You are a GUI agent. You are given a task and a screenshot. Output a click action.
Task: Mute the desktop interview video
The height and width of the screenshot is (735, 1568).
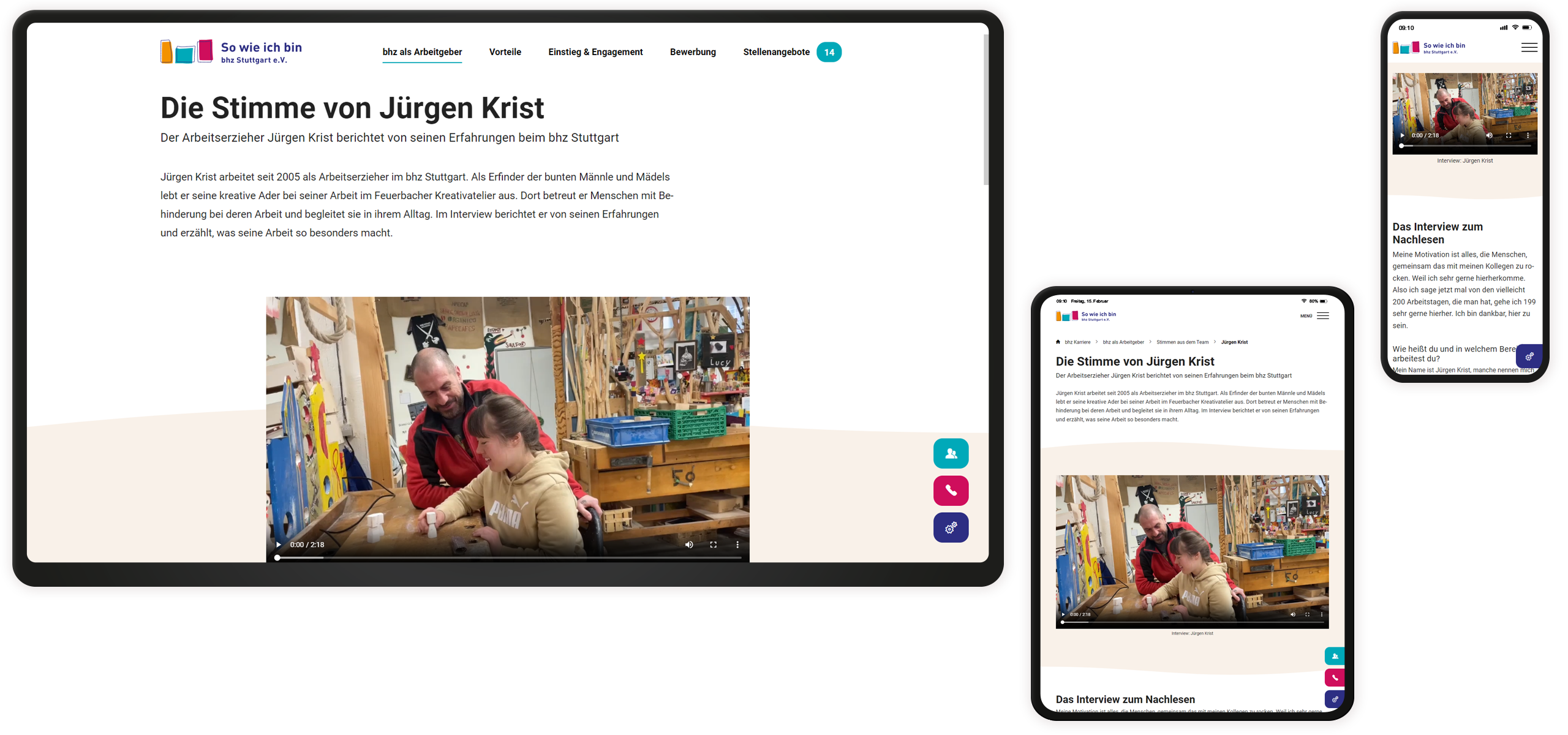tap(688, 544)
